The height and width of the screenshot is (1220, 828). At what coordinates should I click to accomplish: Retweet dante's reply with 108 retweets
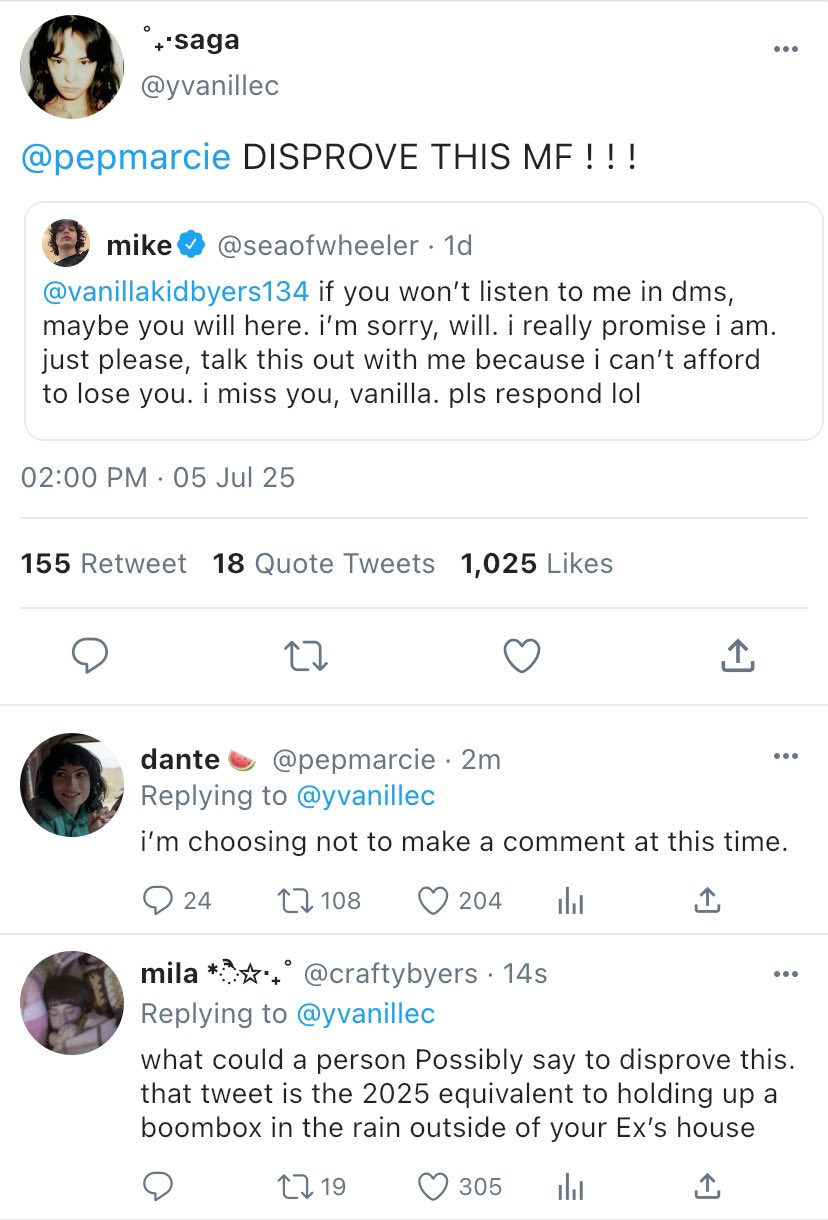[x=297, y=901]
